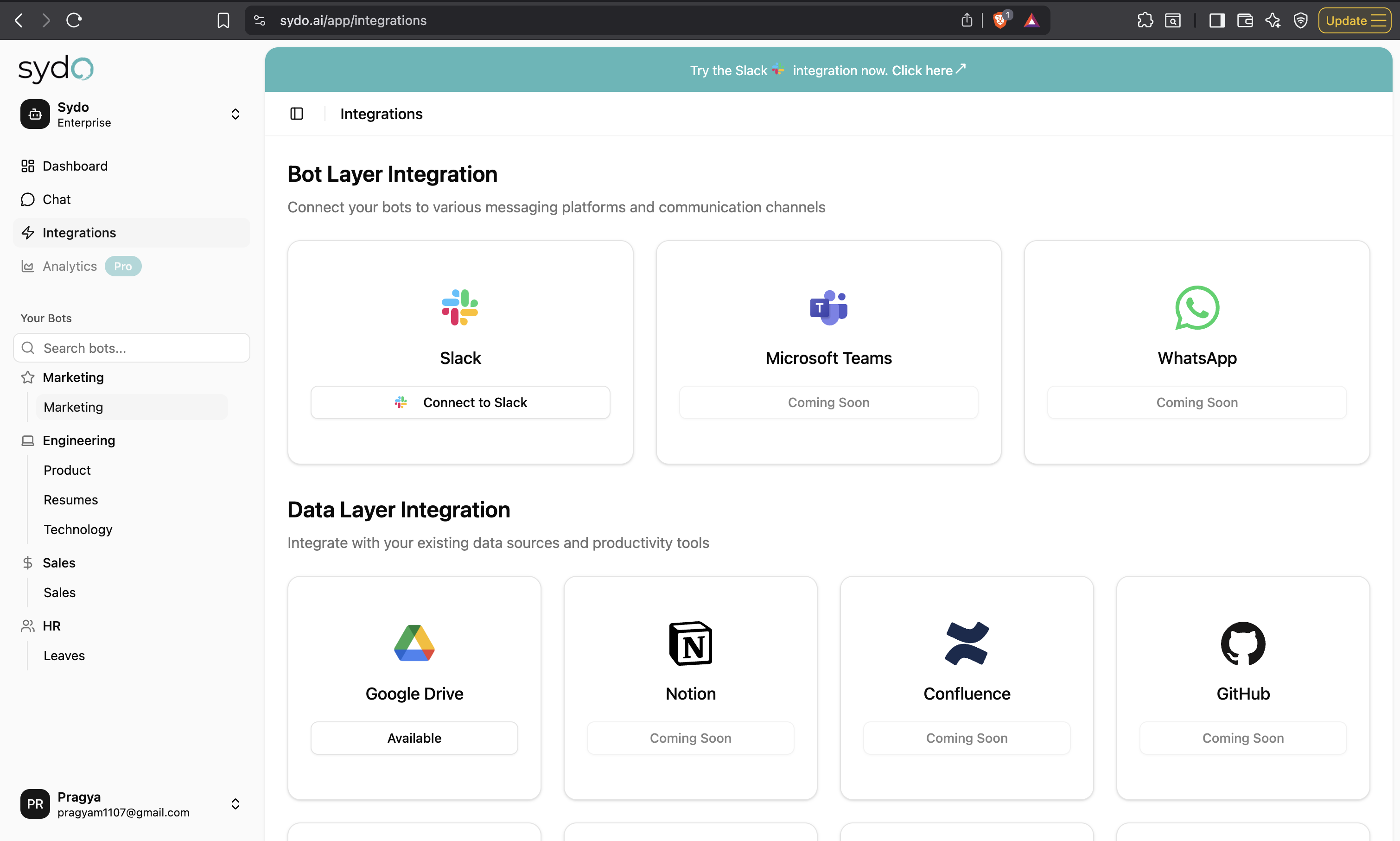The width and height of the screenshot is (1400, 841).
Task: Select the Marketing bot under Marketing
Action: (x=132, y=407)
